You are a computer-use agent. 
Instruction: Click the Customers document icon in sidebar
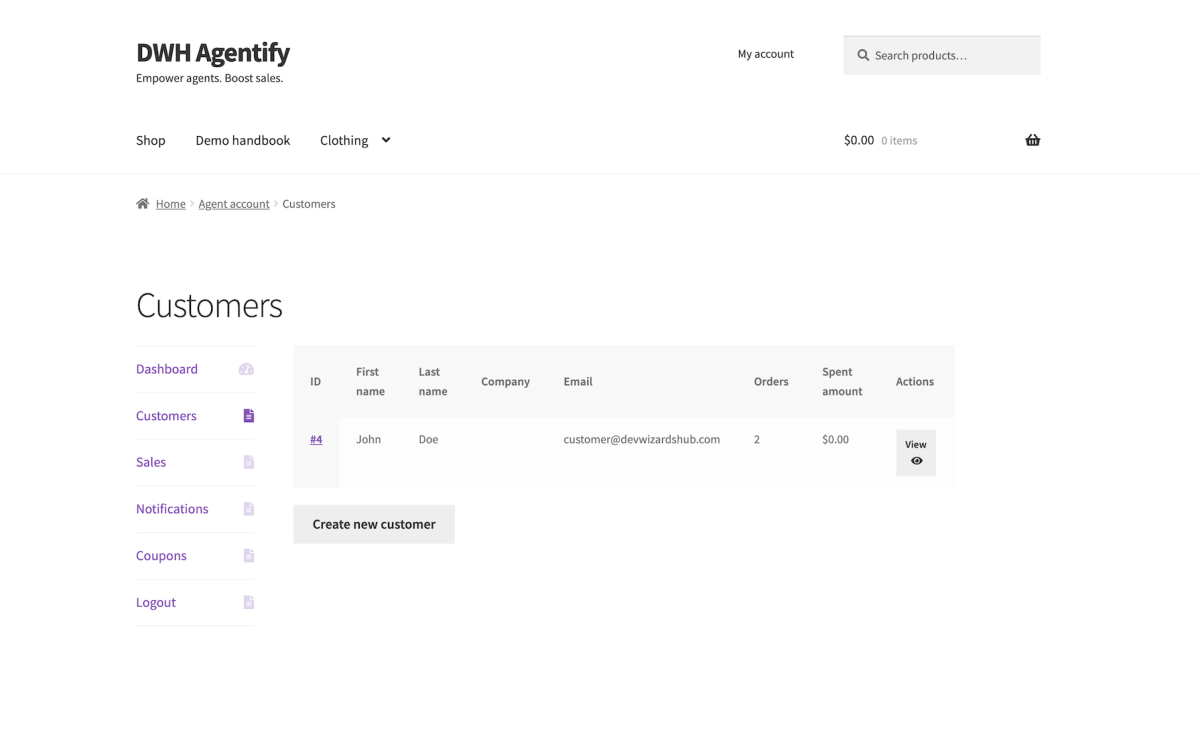click(248, 416)
